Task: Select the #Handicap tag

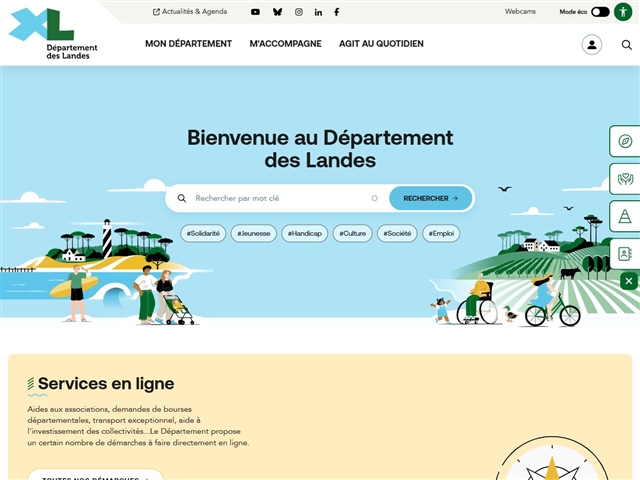Action: click(x=304, y=233)
